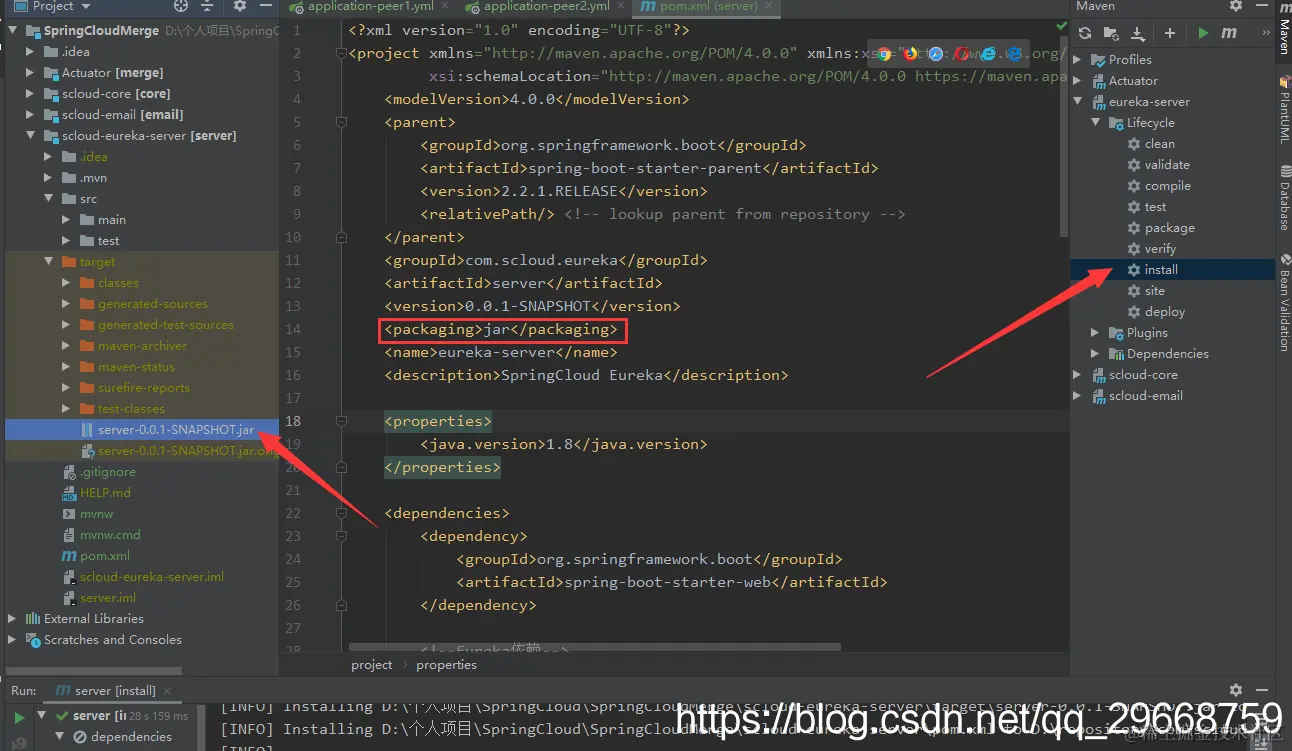
Task: Click the Maven Reimport All Projects icon
Action: pos(1085,33)
